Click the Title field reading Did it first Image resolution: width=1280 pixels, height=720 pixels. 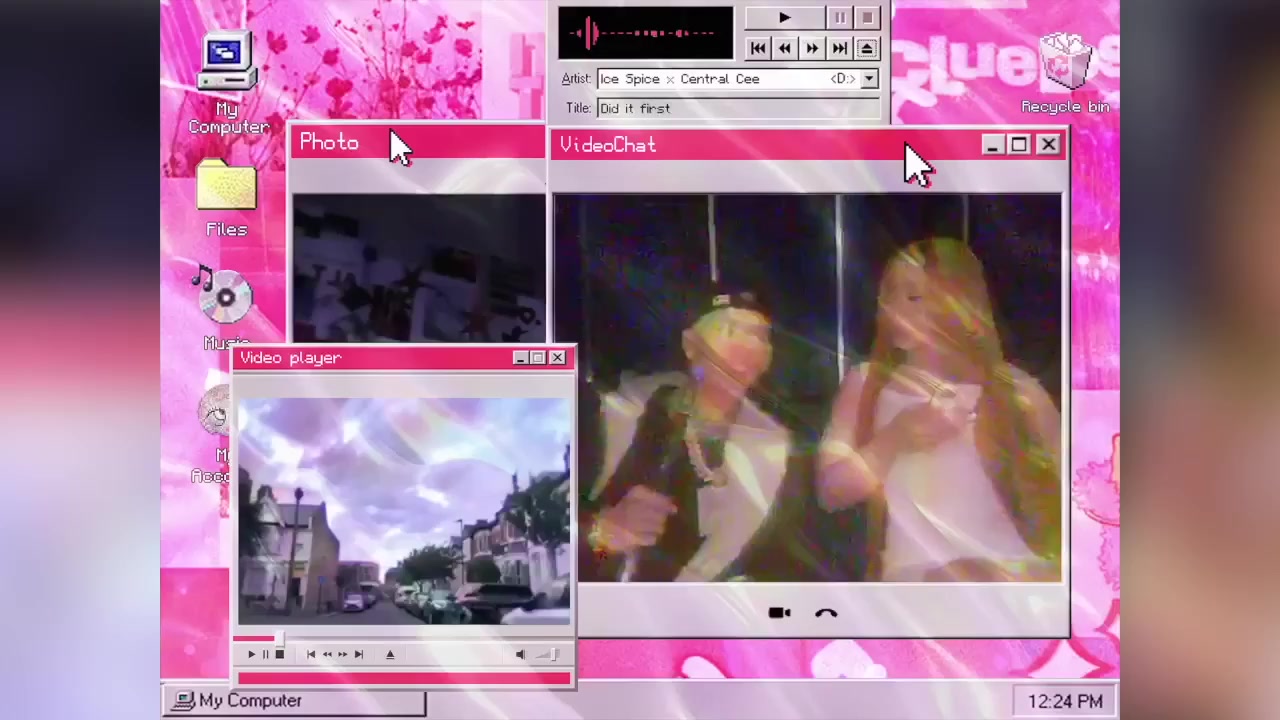[738, 108]
